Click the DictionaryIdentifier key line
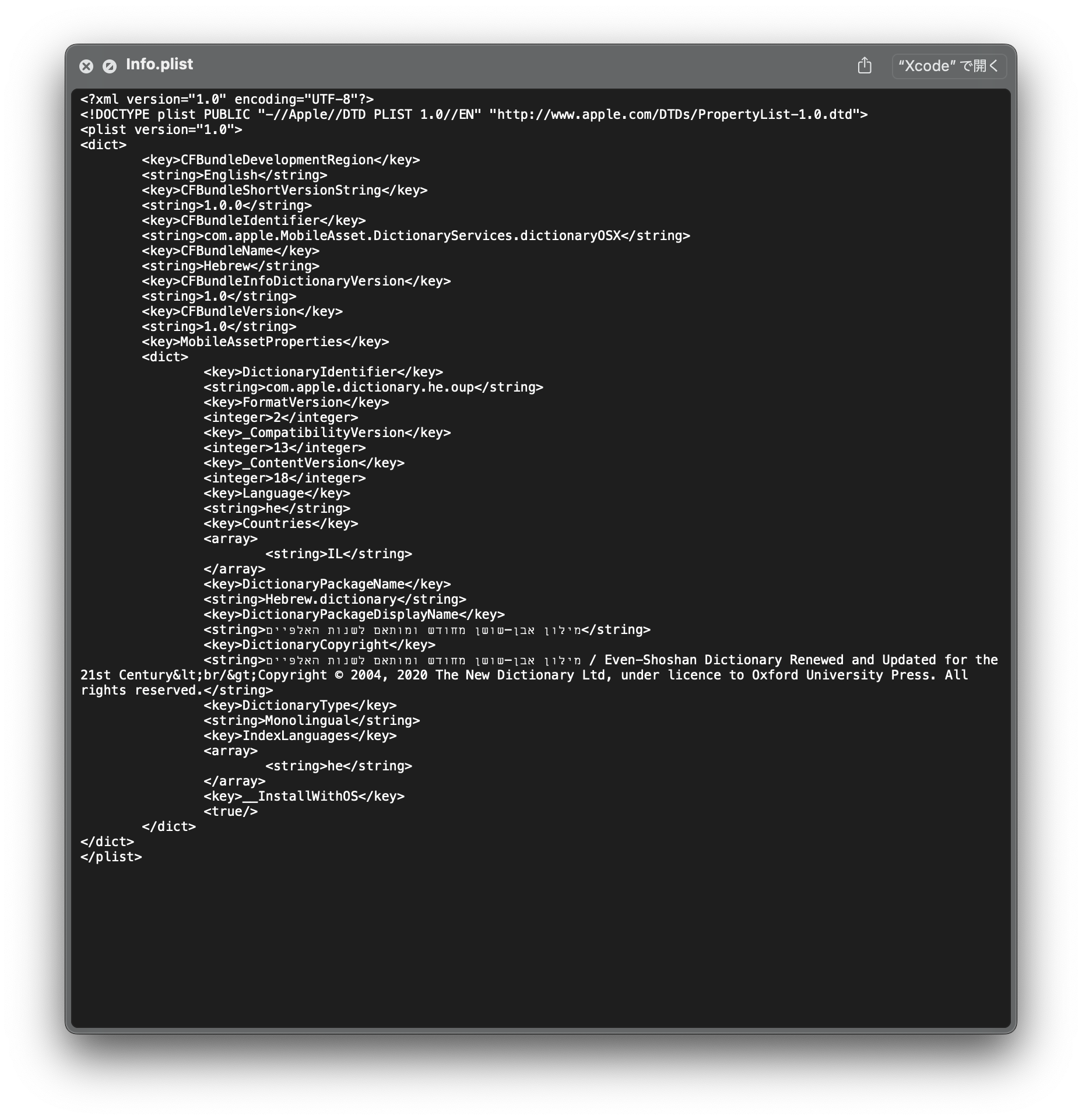 pos(324,372)
